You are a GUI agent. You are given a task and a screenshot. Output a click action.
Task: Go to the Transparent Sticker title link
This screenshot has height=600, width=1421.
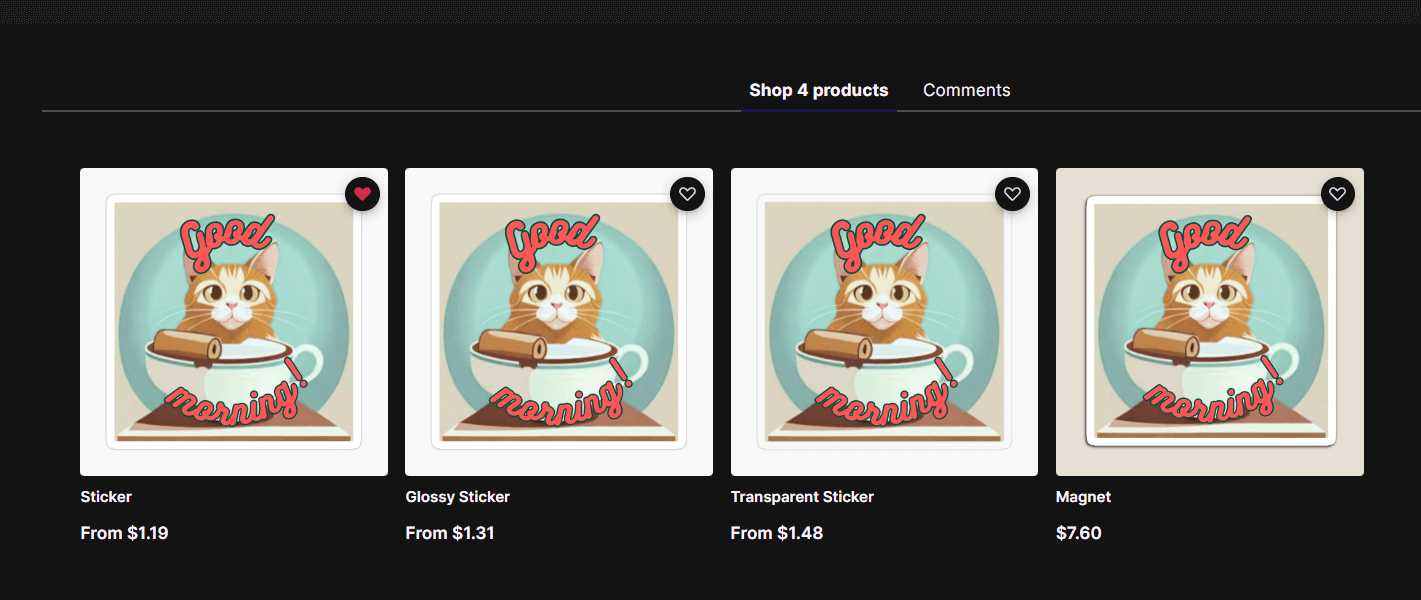tap(802, 497)
